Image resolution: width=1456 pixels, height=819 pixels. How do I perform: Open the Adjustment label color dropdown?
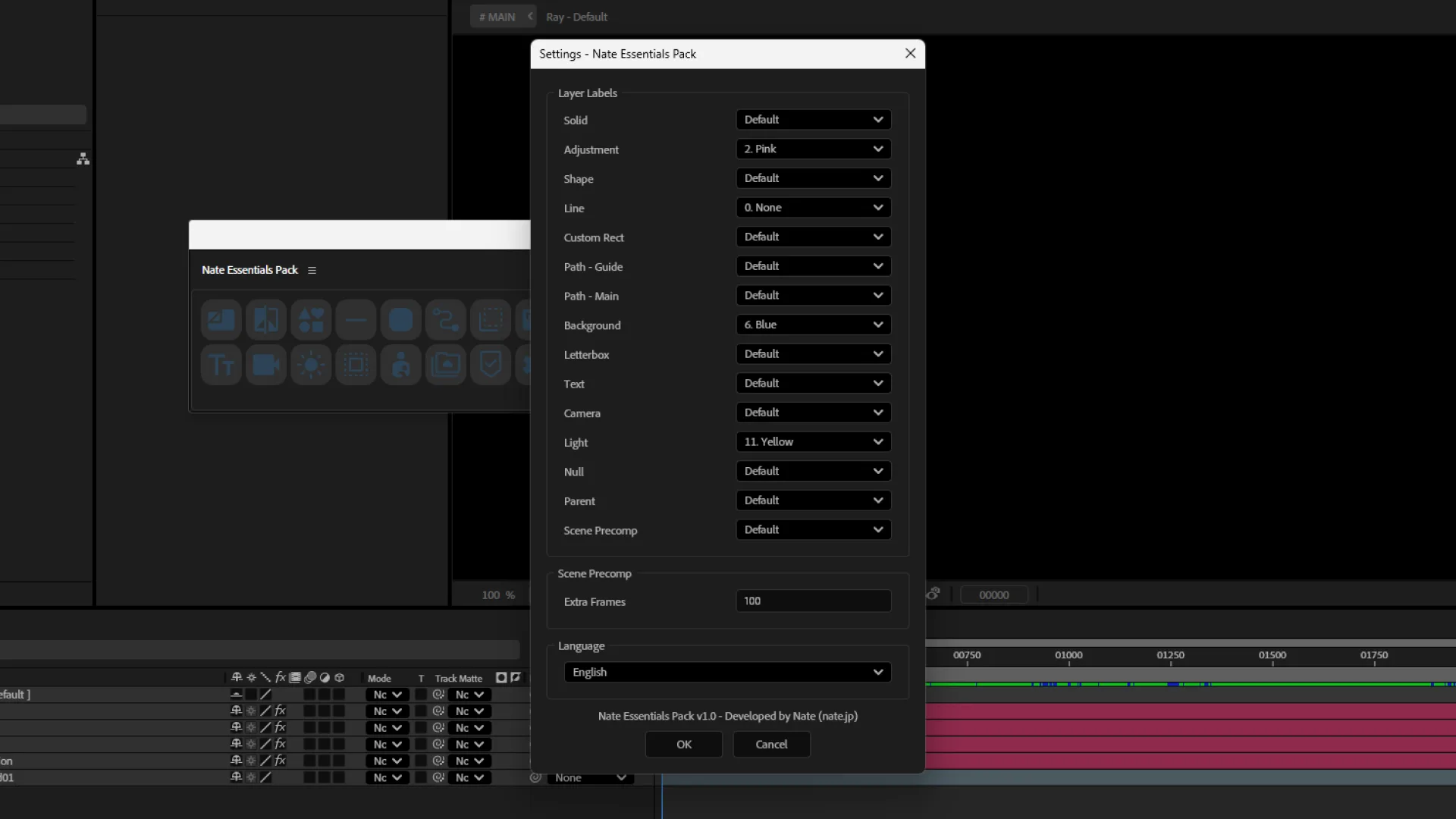pyautogui.click(x=812, y=149)
